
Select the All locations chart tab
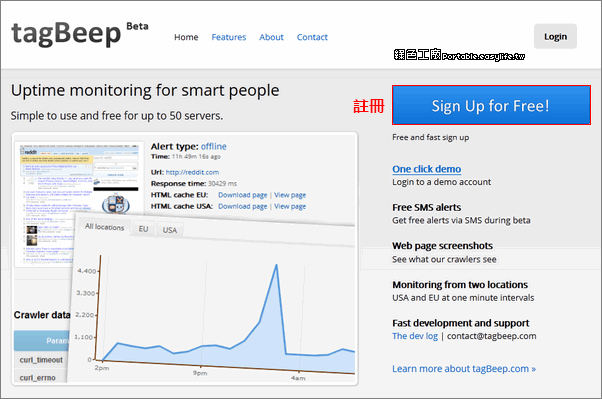[104, 227]
